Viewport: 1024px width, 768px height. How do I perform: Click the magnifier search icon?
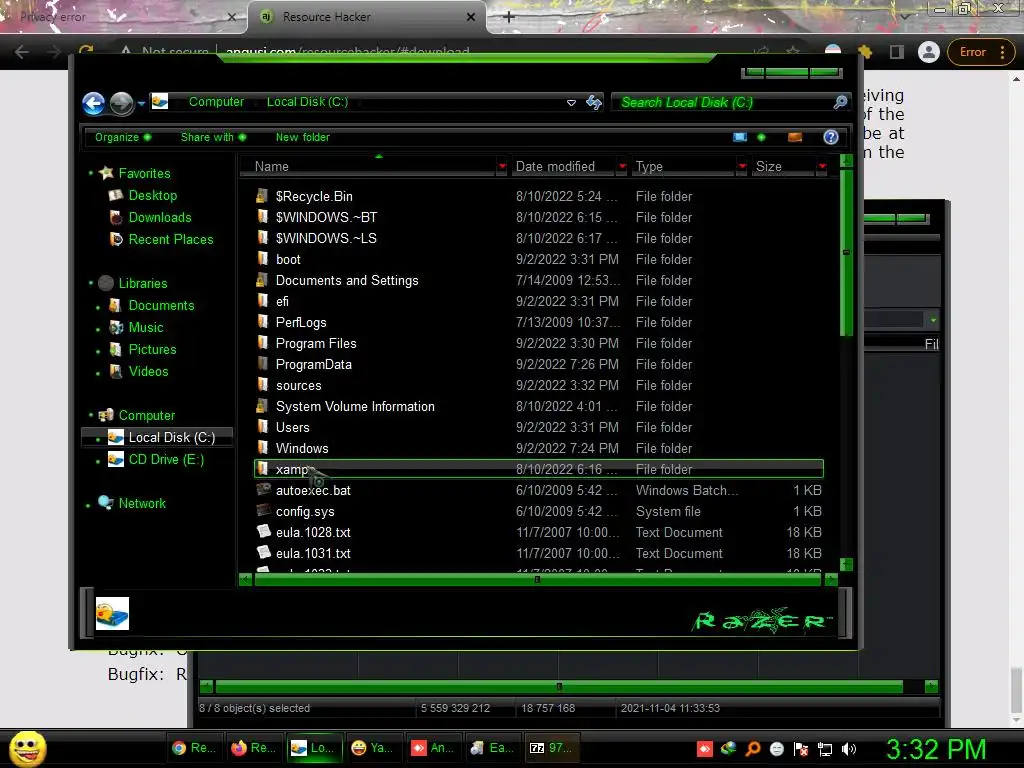840,102
